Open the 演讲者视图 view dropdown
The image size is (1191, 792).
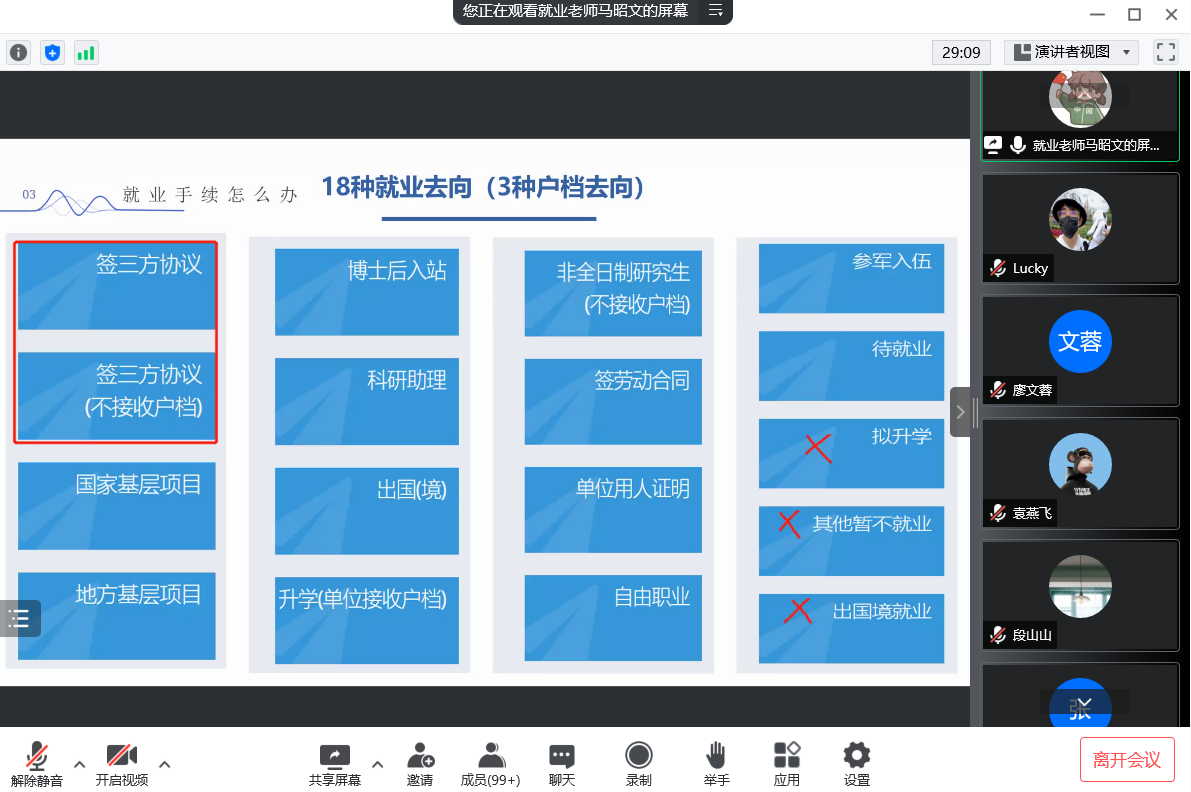tap(1071, 52)
